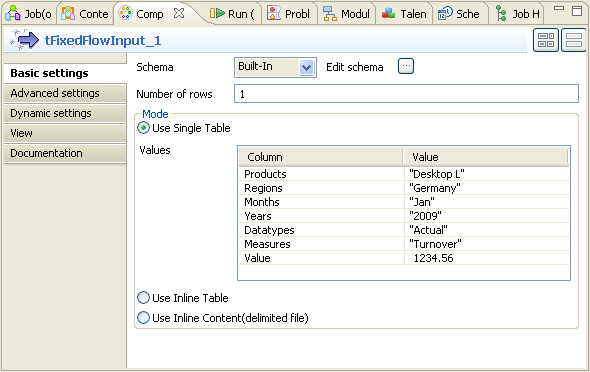Select Use Inline Content radio button
Image resolution: width=590 pixels, height=372 pixels.
[143, 318]
